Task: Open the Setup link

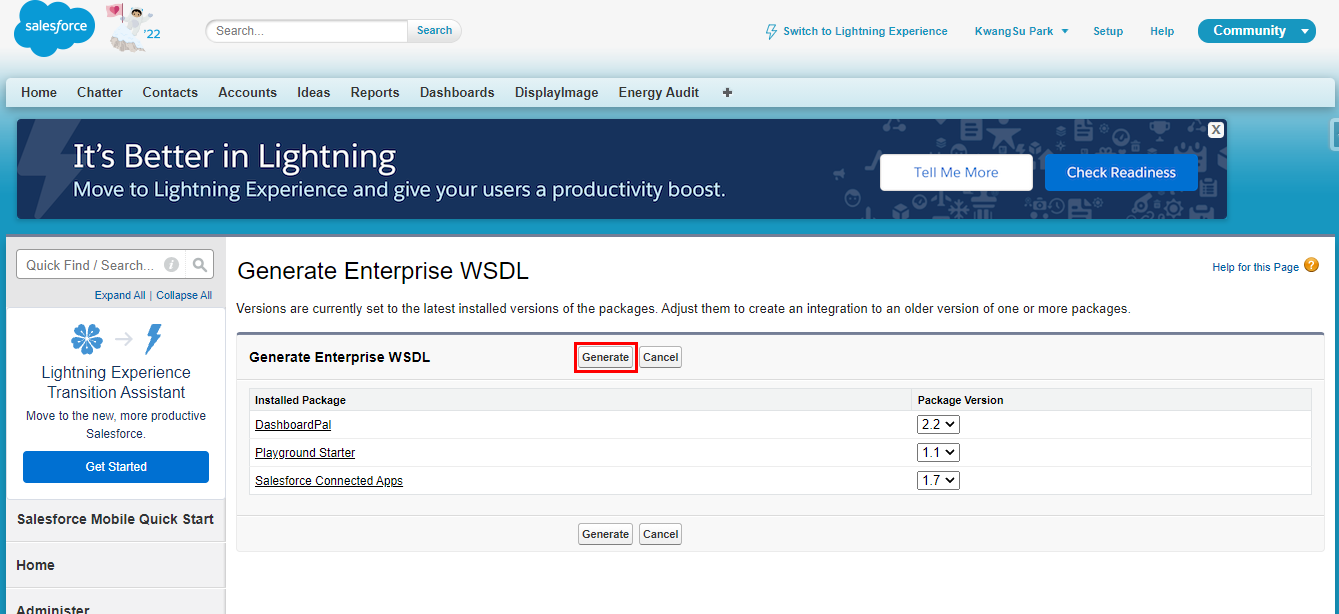Action: pyautogui.click(x=1108, y=31)
